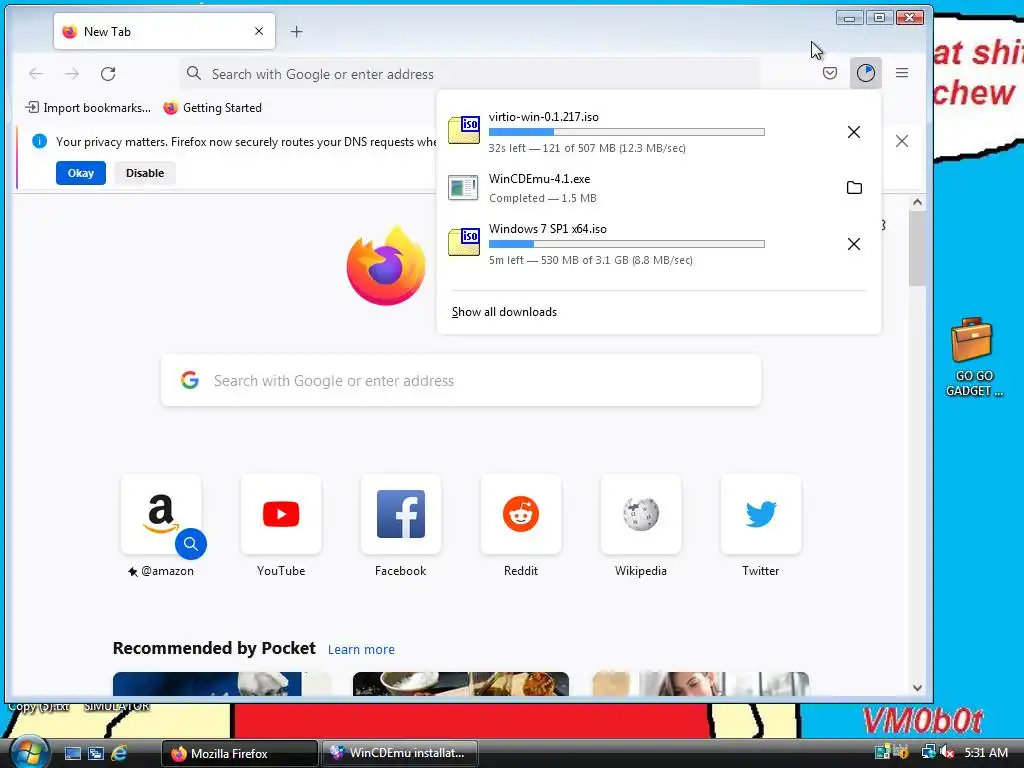Click the muted volume tray icon
The image size is (1024, 768).
click(947, 752)
